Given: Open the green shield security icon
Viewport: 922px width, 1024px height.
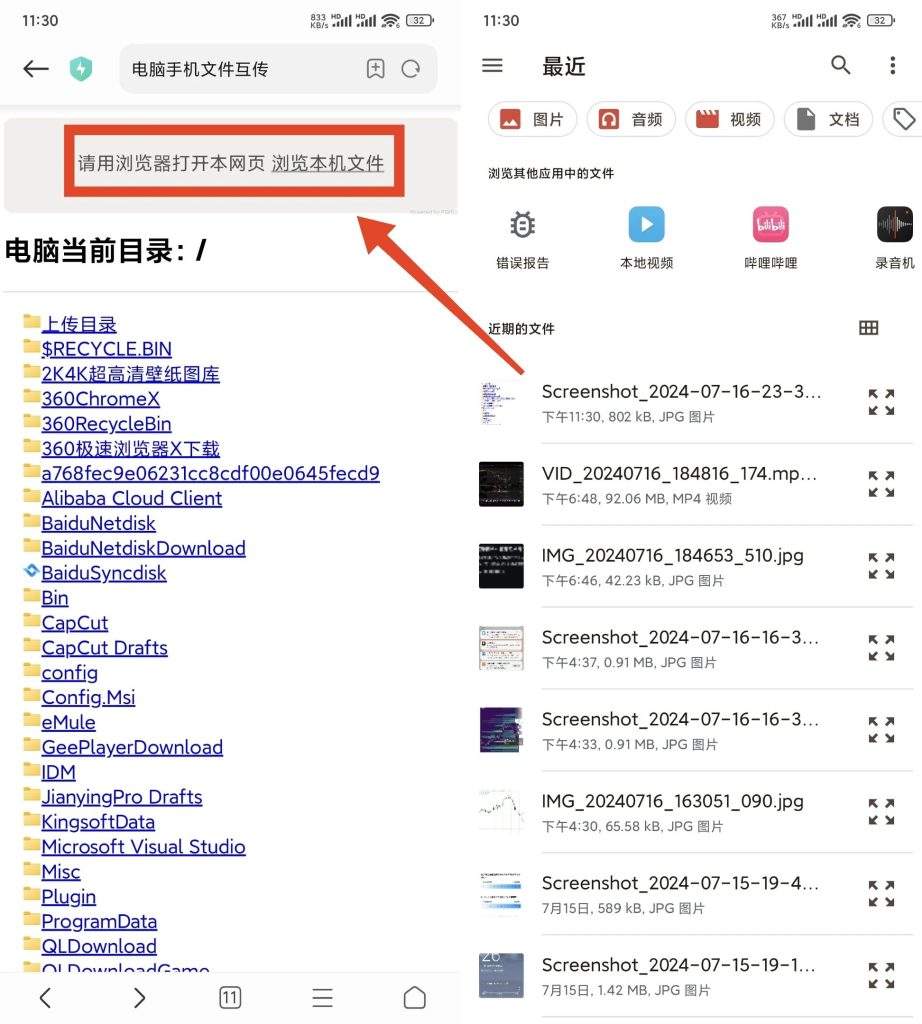Looking at the screenshot, I should pos(81,69).
